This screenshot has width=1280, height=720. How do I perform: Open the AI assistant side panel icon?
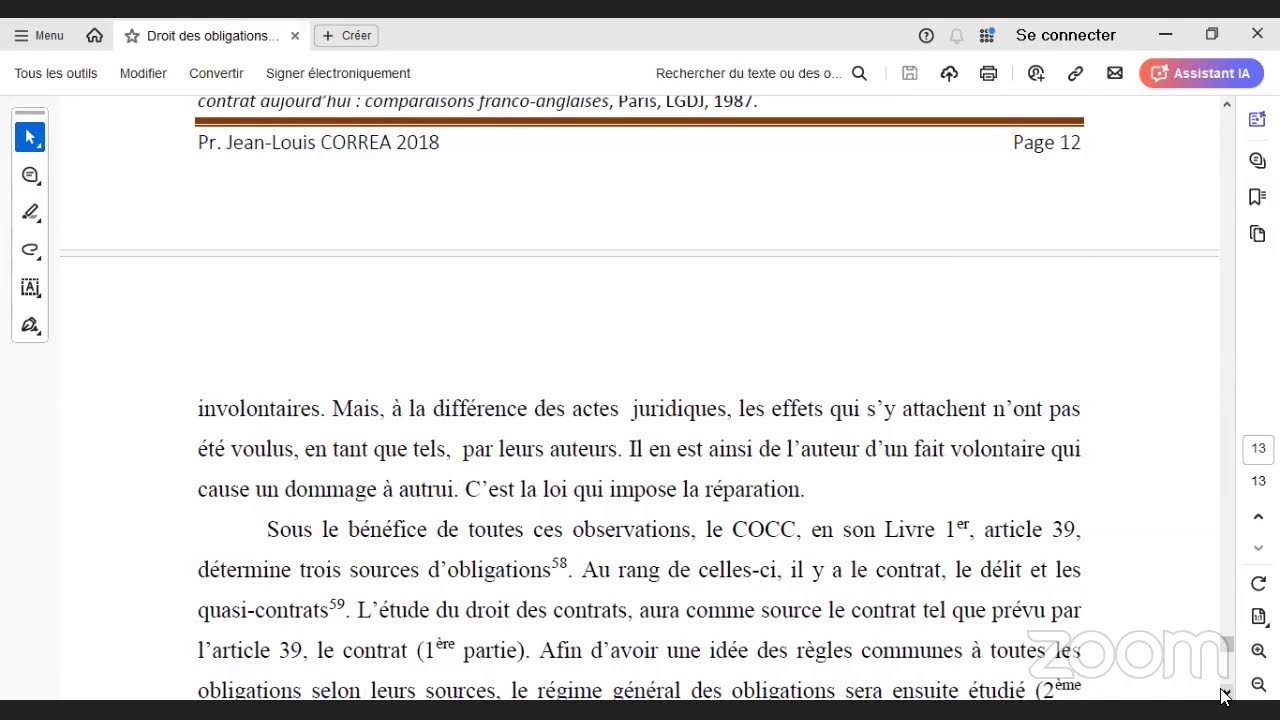tap(1257, 119)
